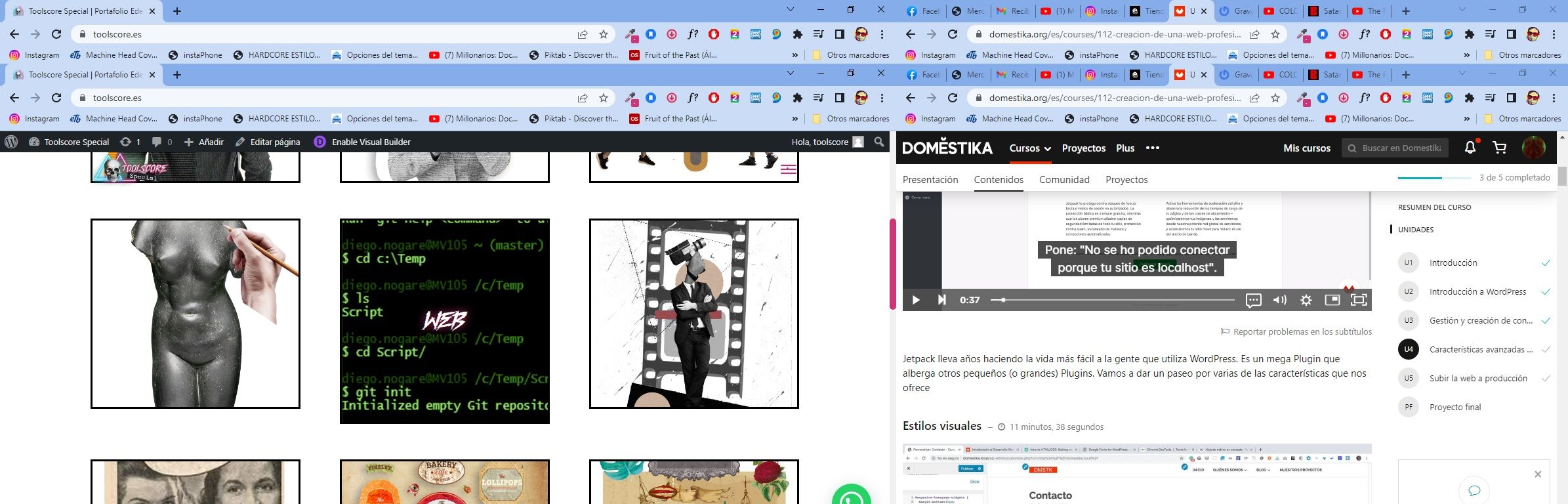Viewport: 1568px width, 504px height.
Task: Open the Bakery Cafe portfolio thumbnail
Action: coord(445,482)
